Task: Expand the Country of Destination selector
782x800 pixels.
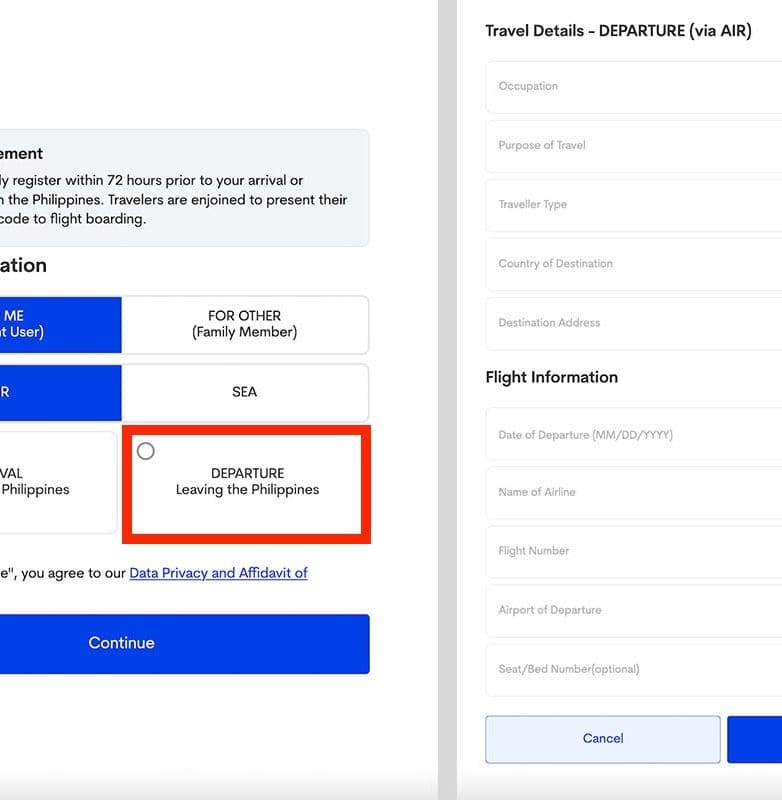Action: (x=633, y=264)
